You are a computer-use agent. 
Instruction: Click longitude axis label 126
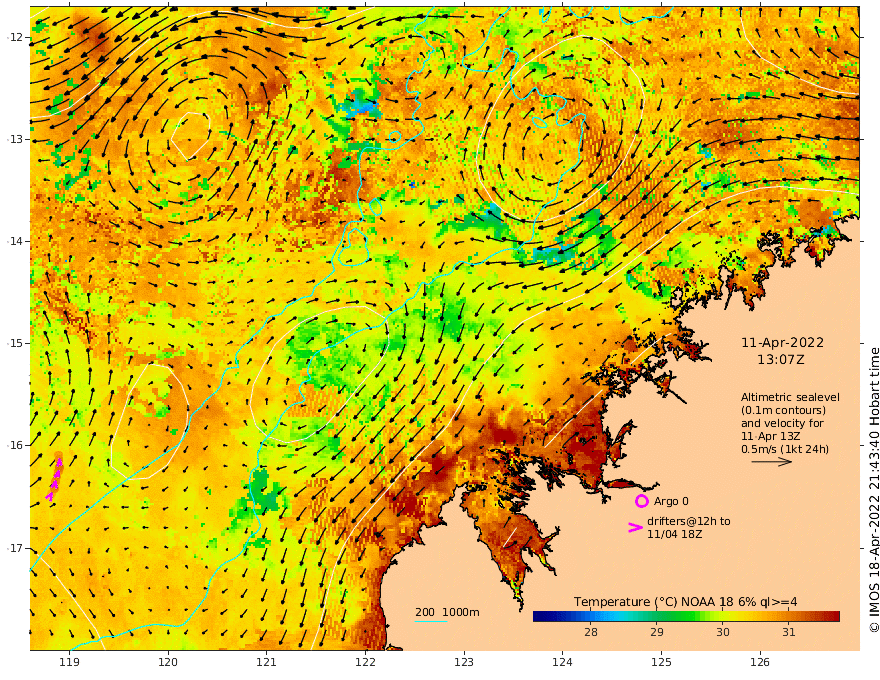tap(760, 663)
